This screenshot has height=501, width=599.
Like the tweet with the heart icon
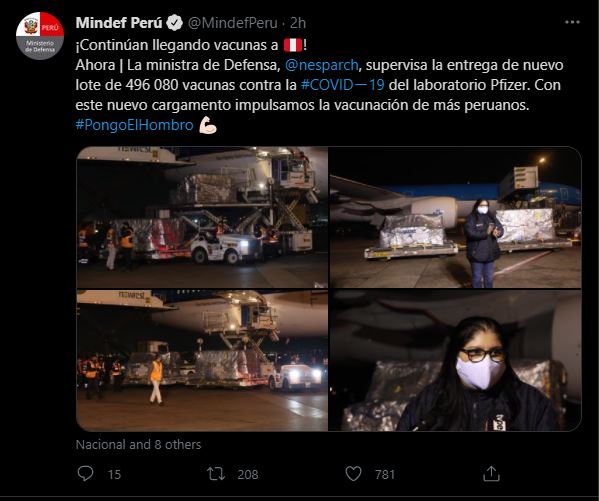(x=353, y=474)
